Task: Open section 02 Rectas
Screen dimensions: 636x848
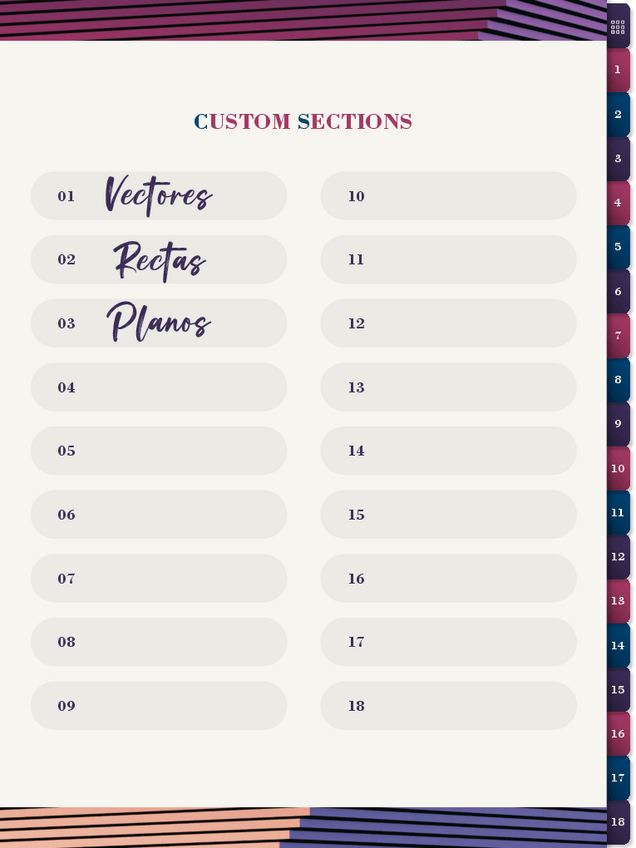Action: click(158, 260)
